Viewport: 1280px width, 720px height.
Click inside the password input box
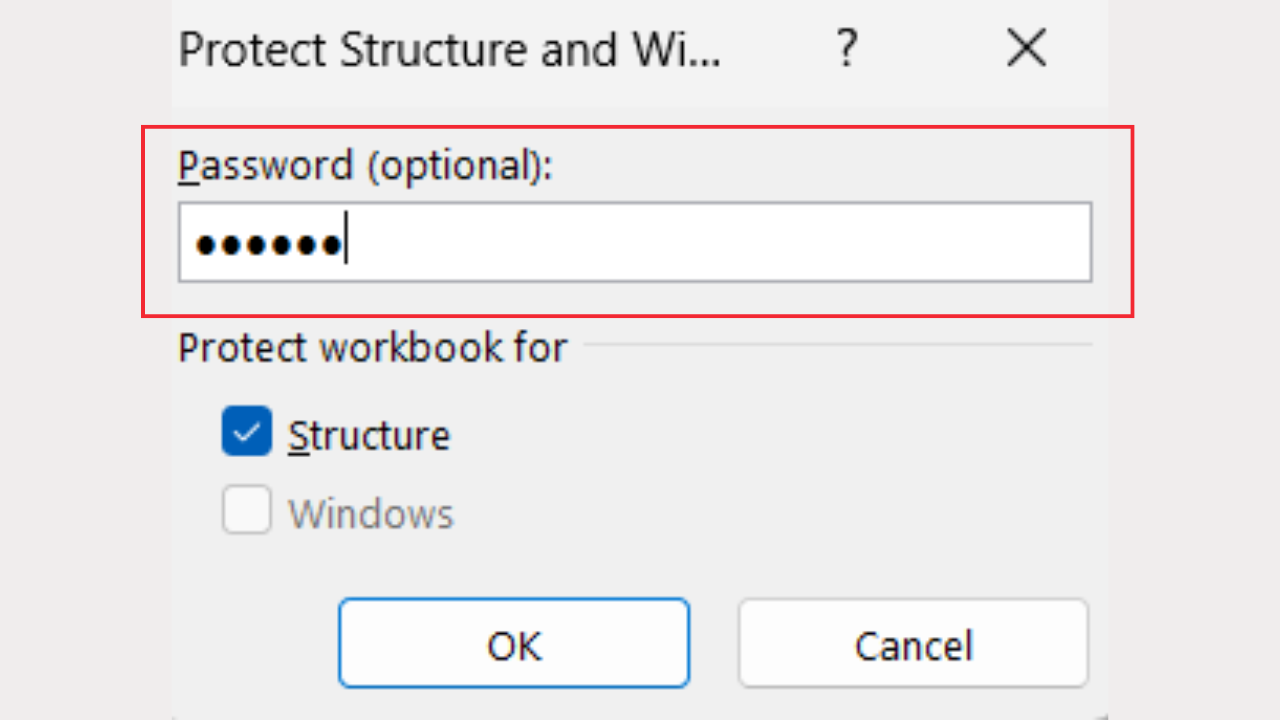pyautogui.click(x=634, y=241)
